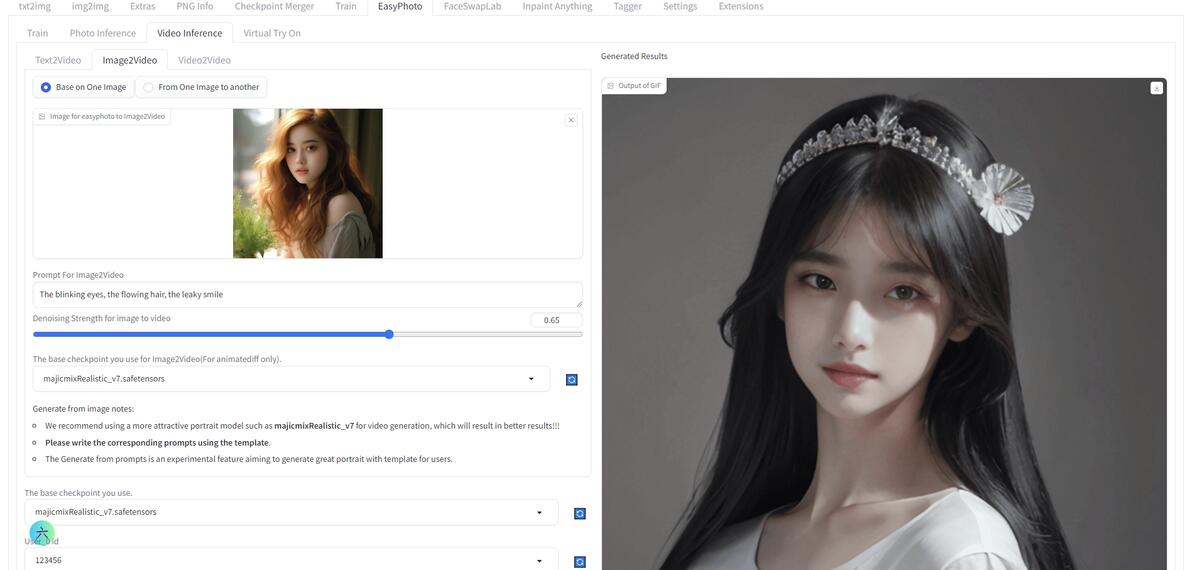Refresh the base checkpoint you use list

tap(579, 514)
